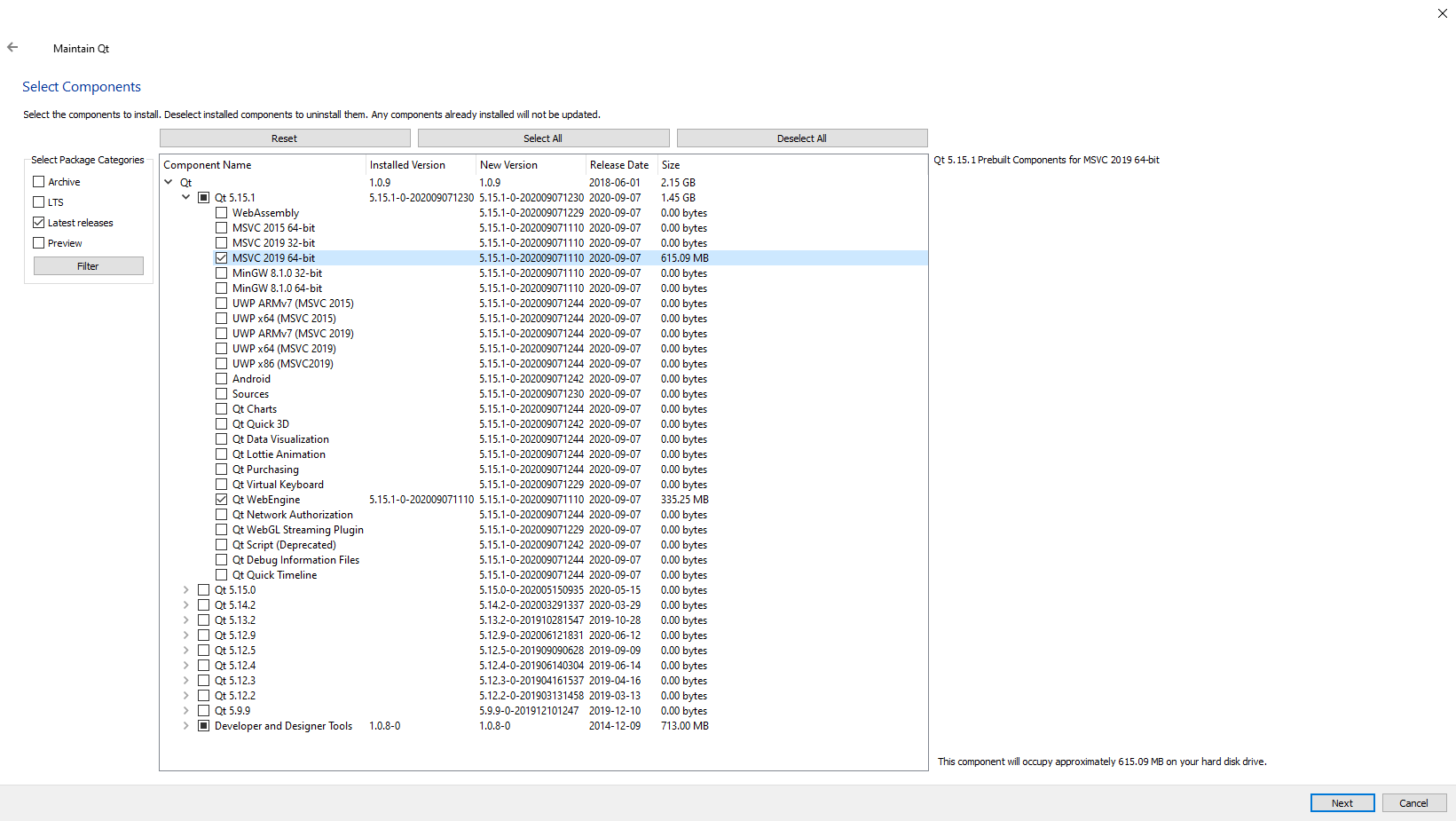Check the Qt Lottie Animation component
Image resolution: width=1456 pixels, height=821 pixels.
[222, 454]
